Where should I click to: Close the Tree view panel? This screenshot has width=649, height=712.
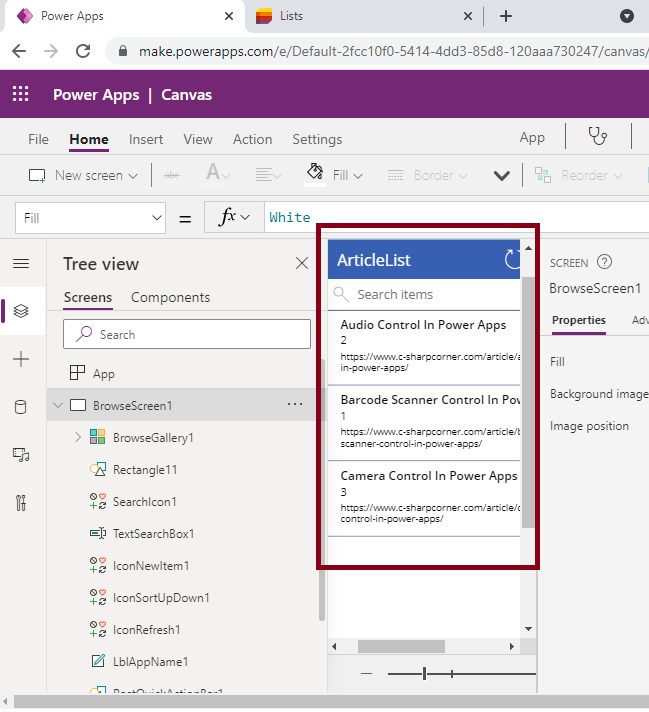302,263
